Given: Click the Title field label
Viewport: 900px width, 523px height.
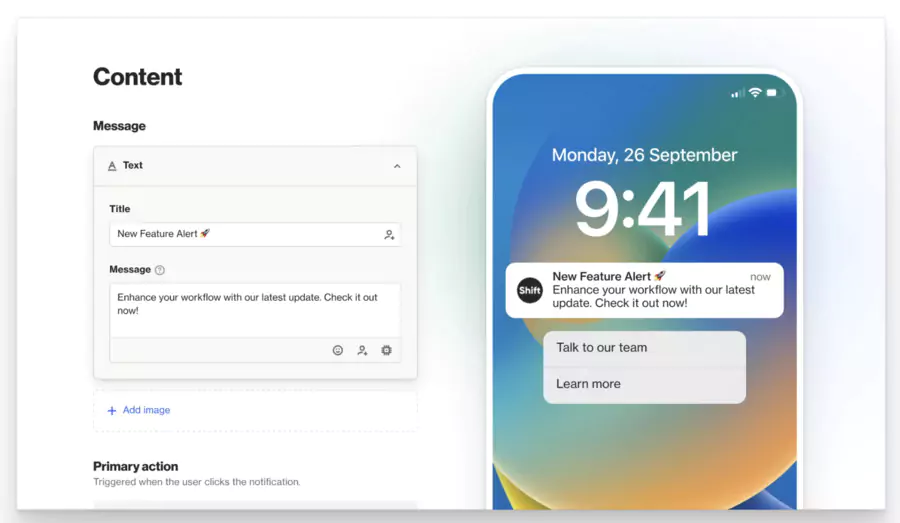Looking at the screenshot, I should [x=120, y=209].
